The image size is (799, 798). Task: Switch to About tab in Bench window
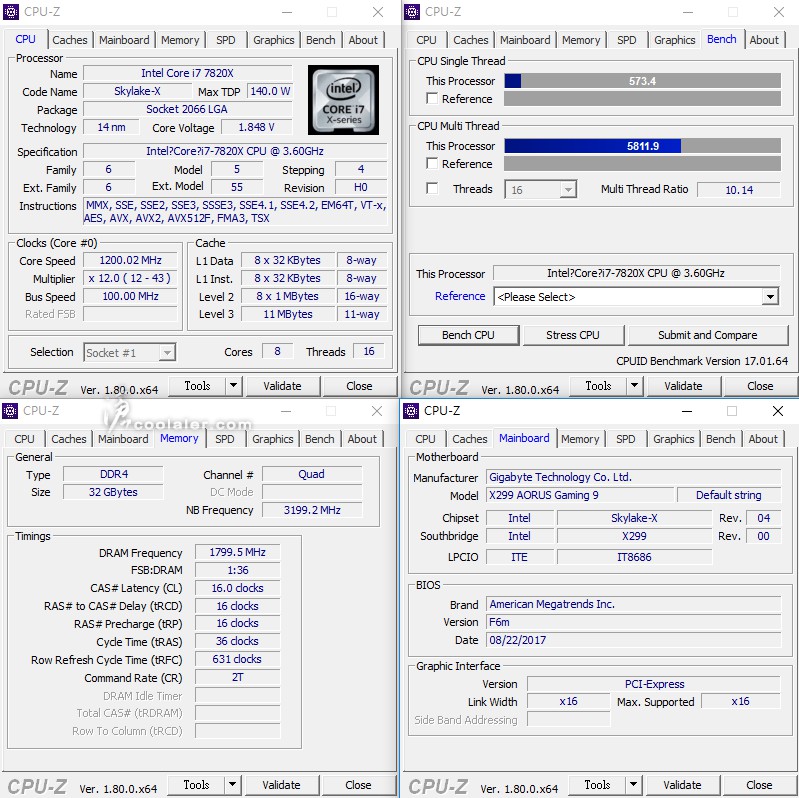(x=764, y=40)
